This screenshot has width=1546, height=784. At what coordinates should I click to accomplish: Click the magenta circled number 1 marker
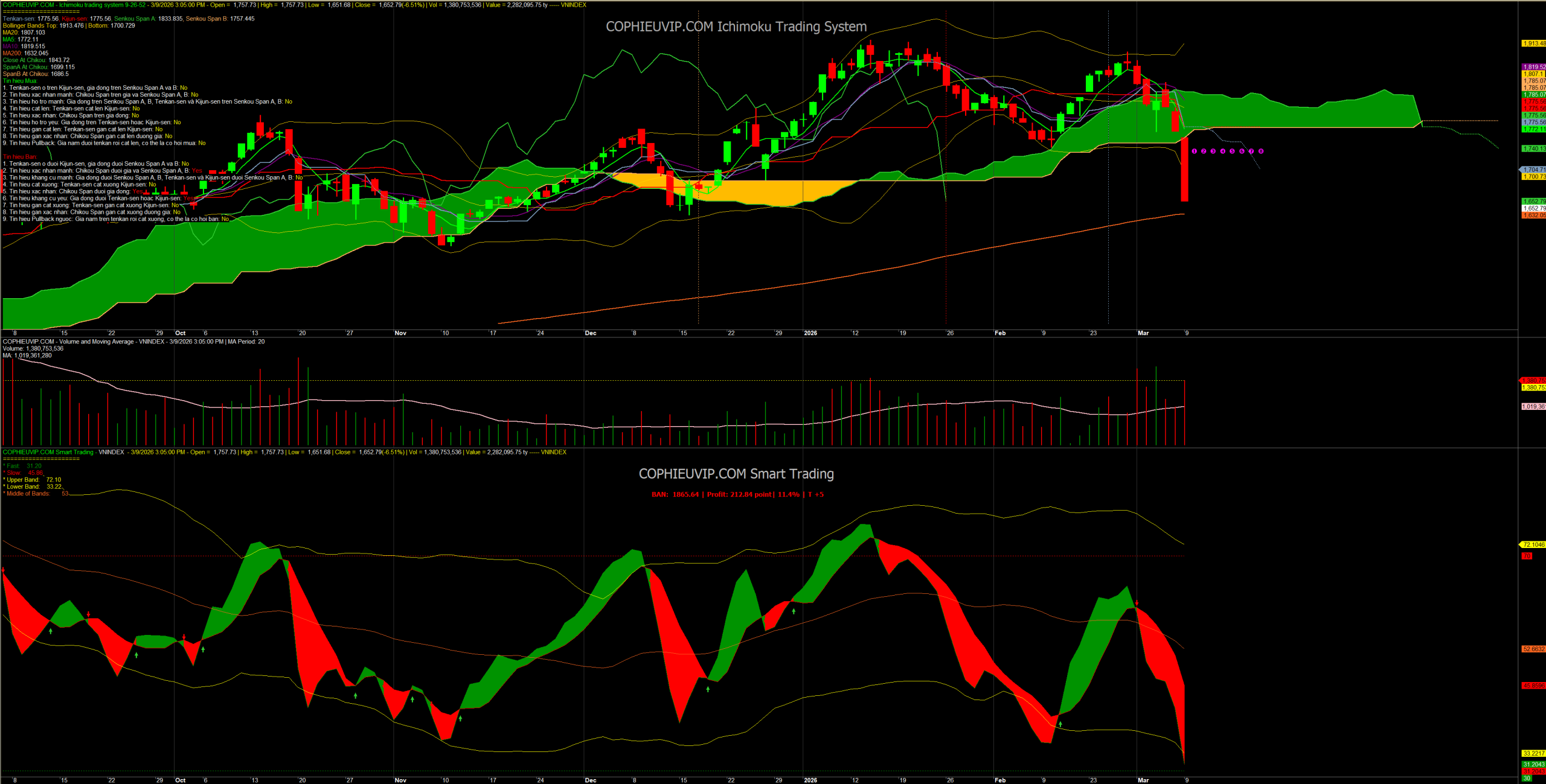point(1194,151)
